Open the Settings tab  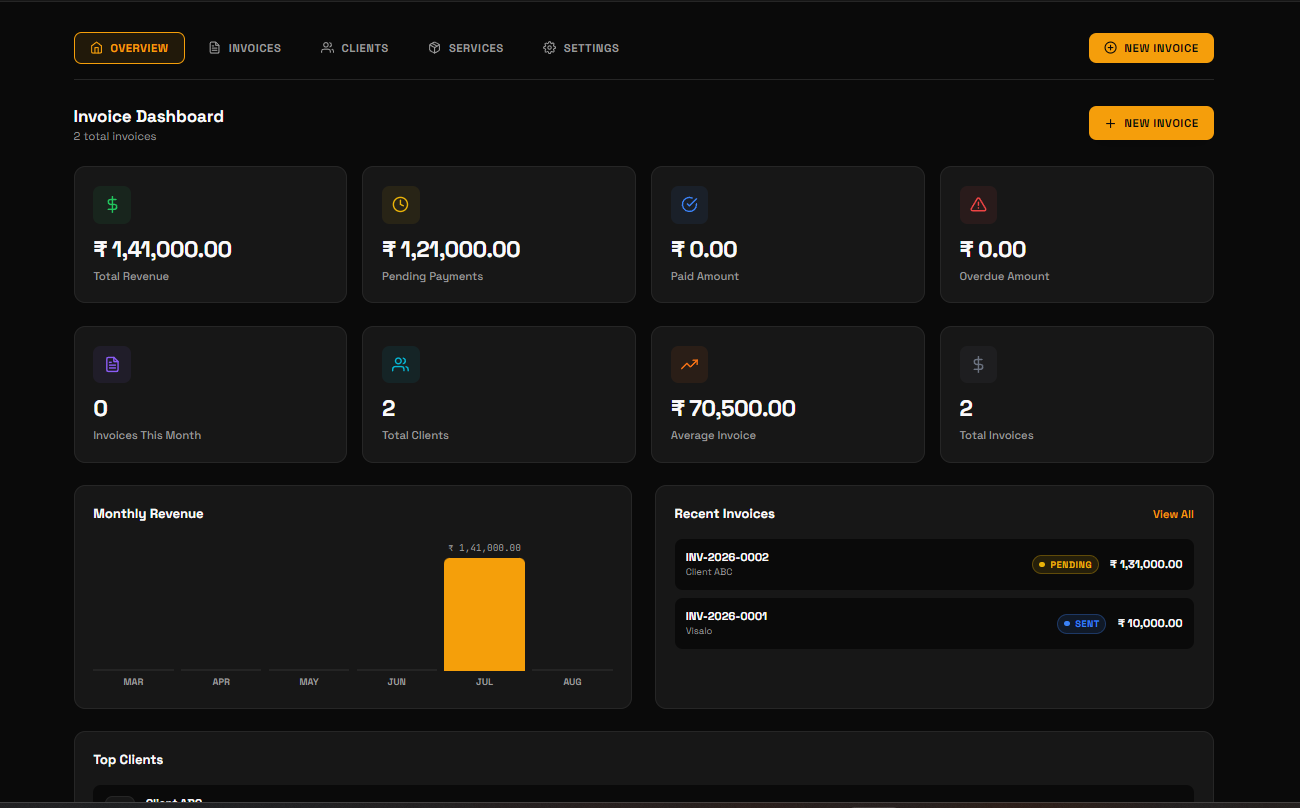(581, 48)
